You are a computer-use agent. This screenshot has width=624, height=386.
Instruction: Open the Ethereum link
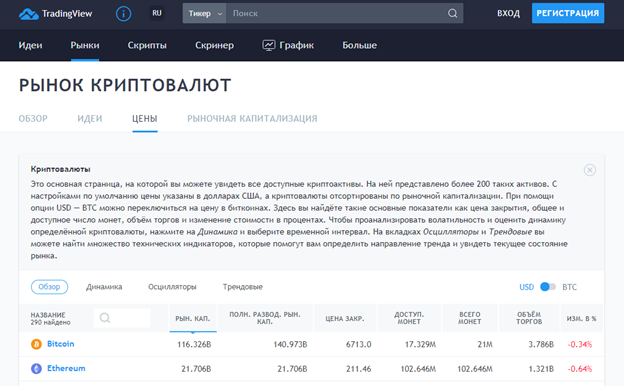pyautogui.click(x=66, y=368)
